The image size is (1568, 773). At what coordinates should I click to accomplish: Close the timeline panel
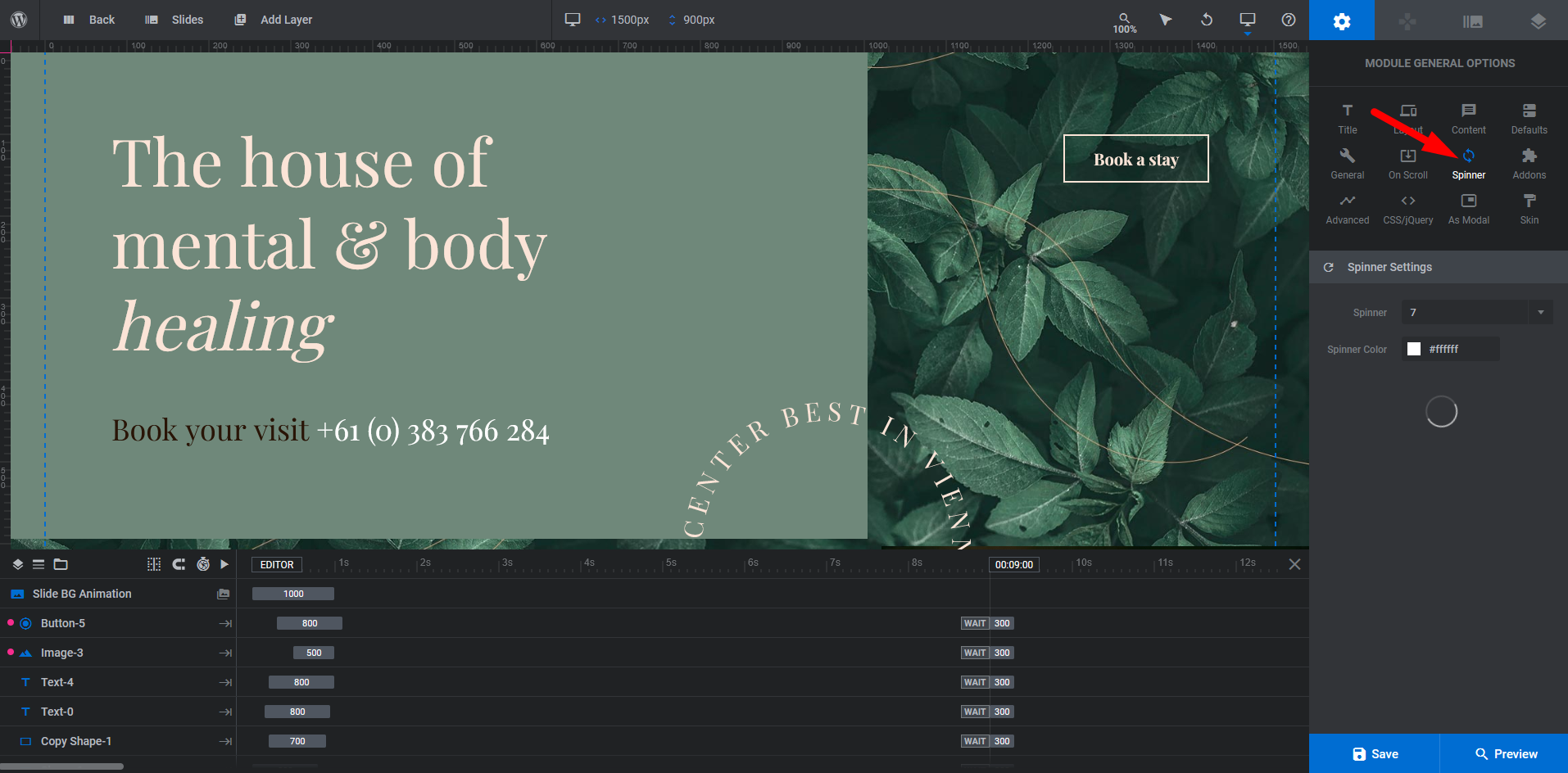(x=1294, y=564)
